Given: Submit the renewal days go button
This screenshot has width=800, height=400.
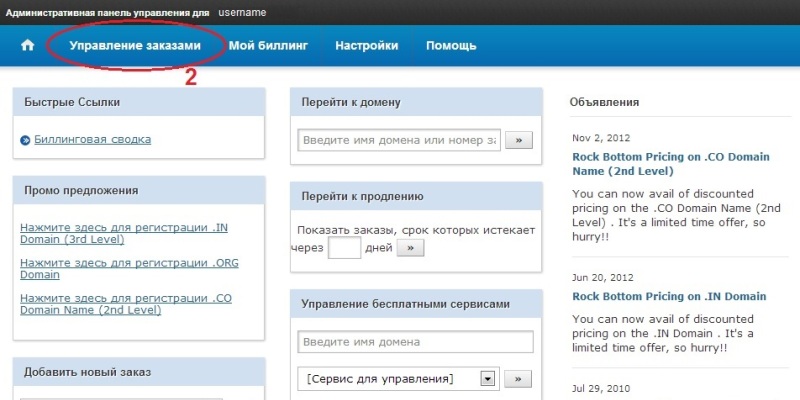Looking at the screenshot, I should 410,248.
